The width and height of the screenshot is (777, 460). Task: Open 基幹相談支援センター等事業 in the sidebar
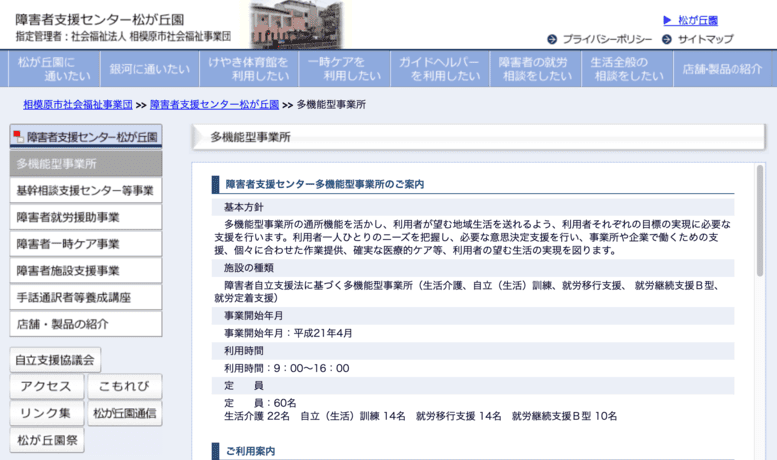coord(86,190)
